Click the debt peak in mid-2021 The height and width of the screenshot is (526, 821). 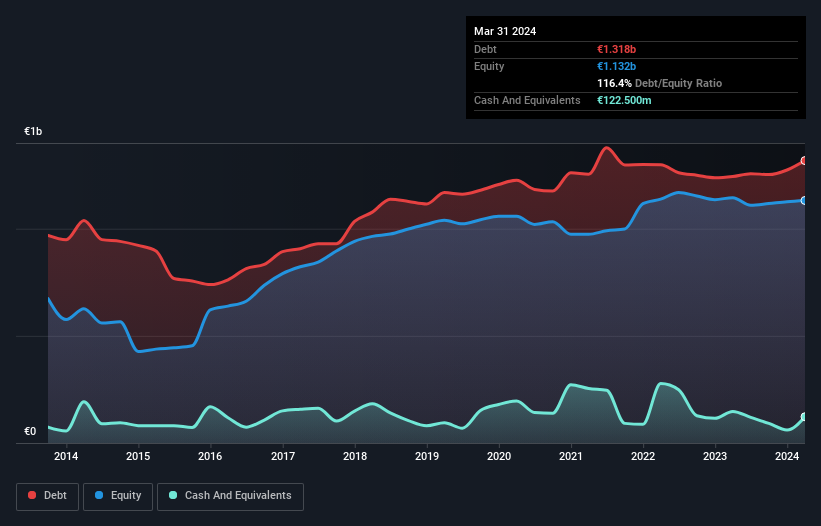click(606, 148)
